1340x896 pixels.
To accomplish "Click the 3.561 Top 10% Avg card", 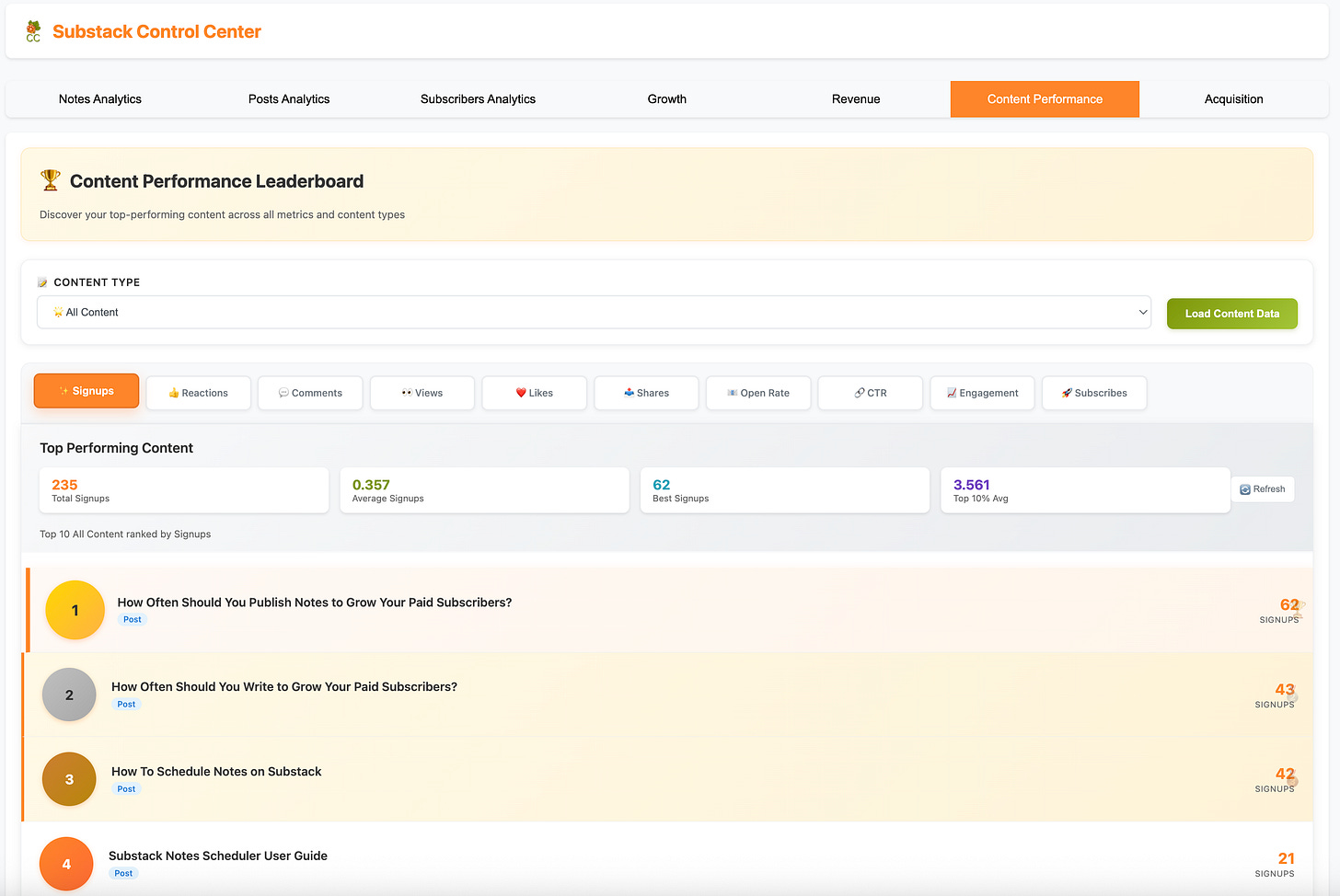I will click(1085, 490).
